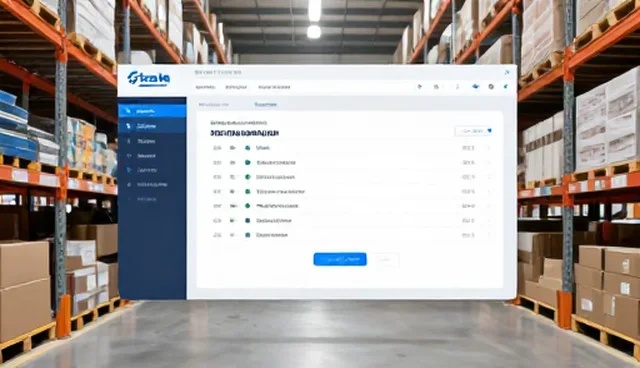Click the green status icon in the first list row
640x368 pixels.
pyautogui.click(x=247, y=148)
